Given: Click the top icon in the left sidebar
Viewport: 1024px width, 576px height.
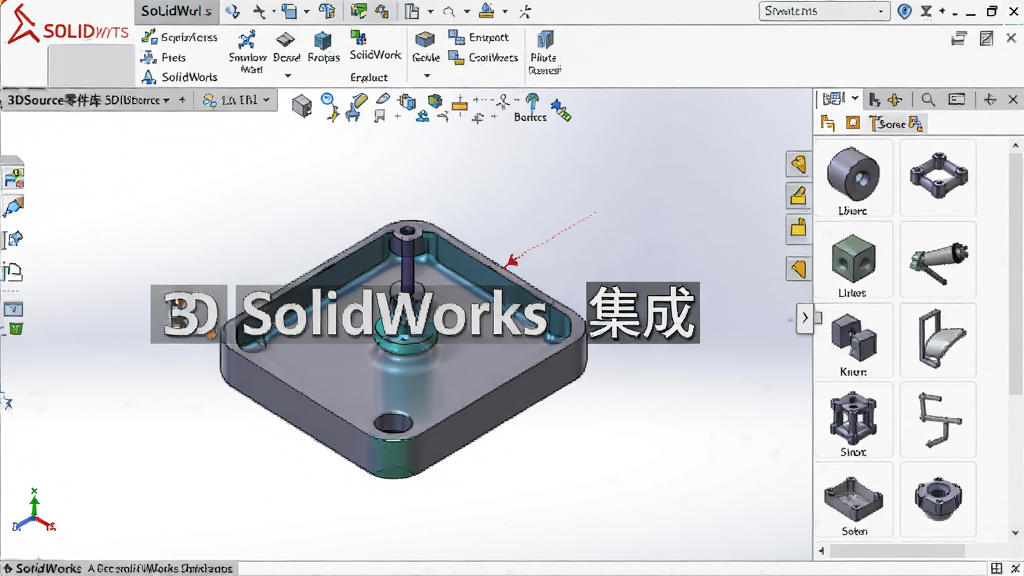Looking at the screenshot, I should 14,178.
